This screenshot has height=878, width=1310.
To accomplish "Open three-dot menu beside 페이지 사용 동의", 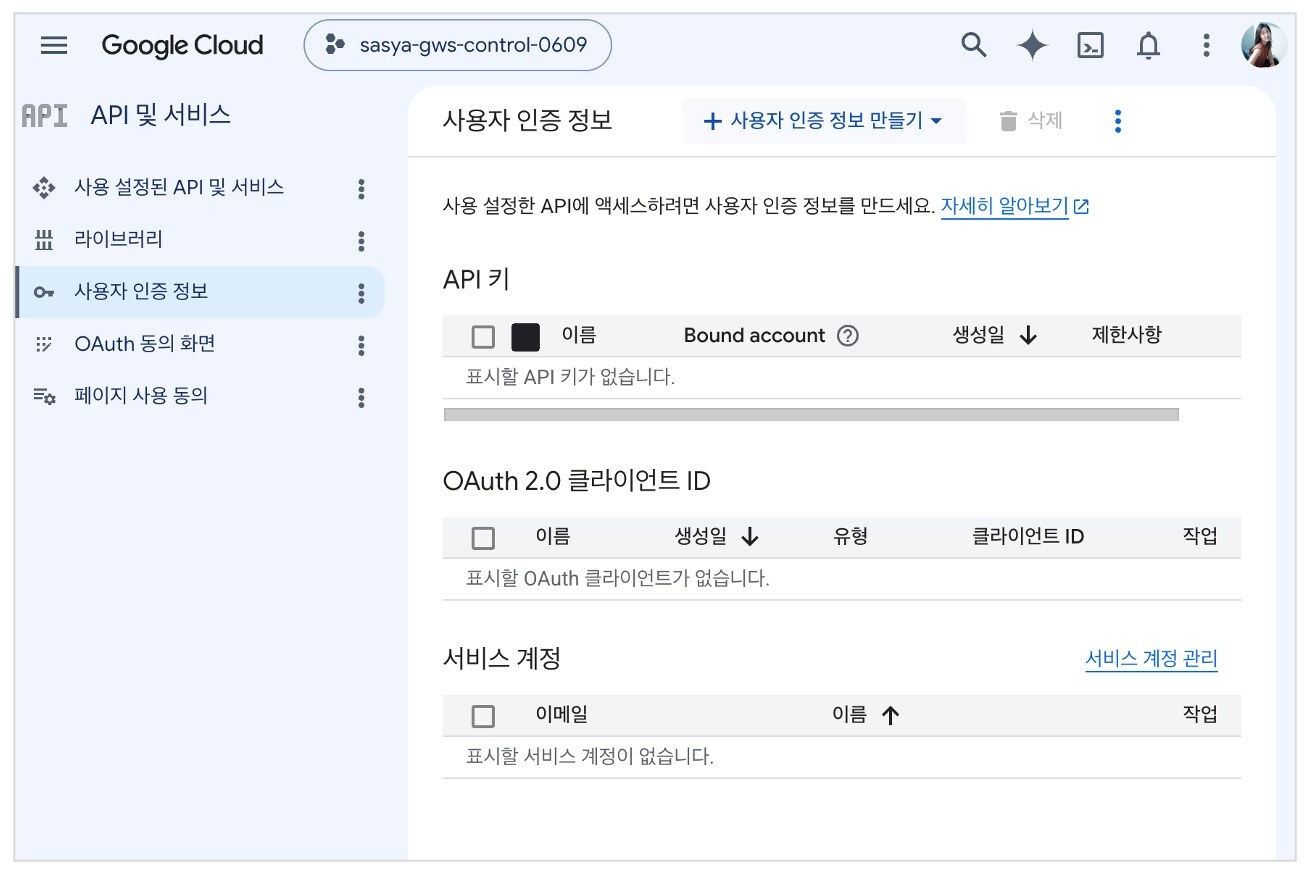I will 361,398.
